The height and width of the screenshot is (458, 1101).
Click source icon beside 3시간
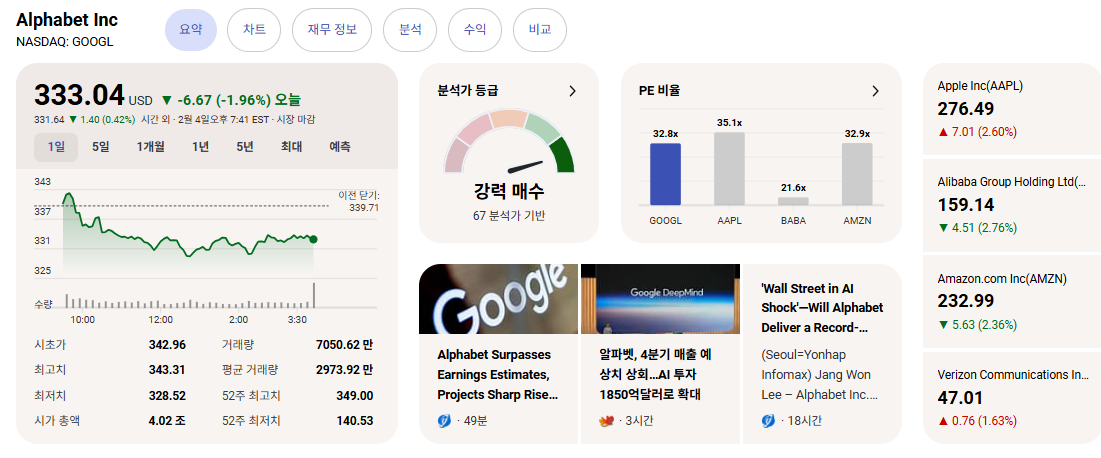pos(607,421)
